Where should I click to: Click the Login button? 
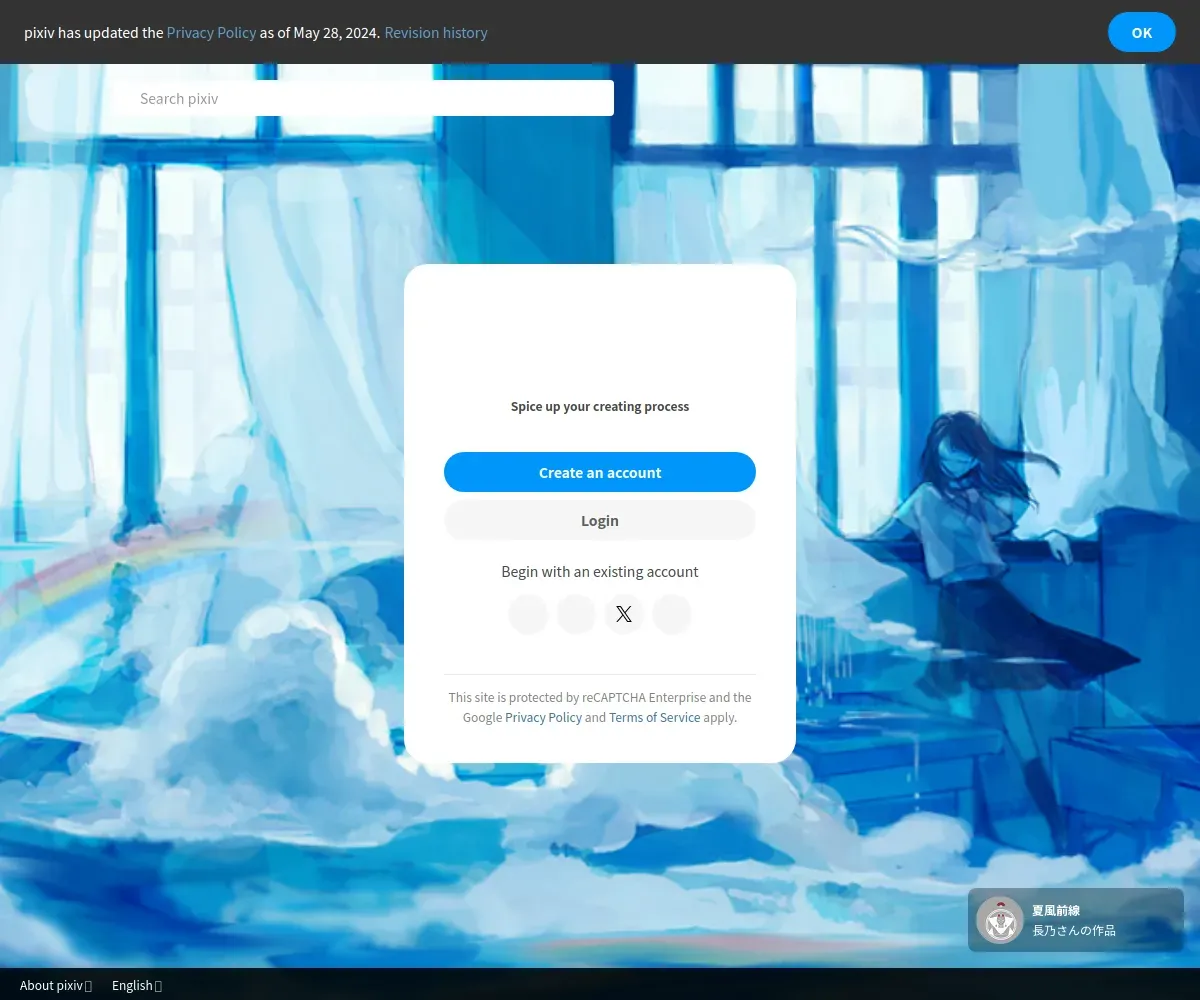pos(600,520)
